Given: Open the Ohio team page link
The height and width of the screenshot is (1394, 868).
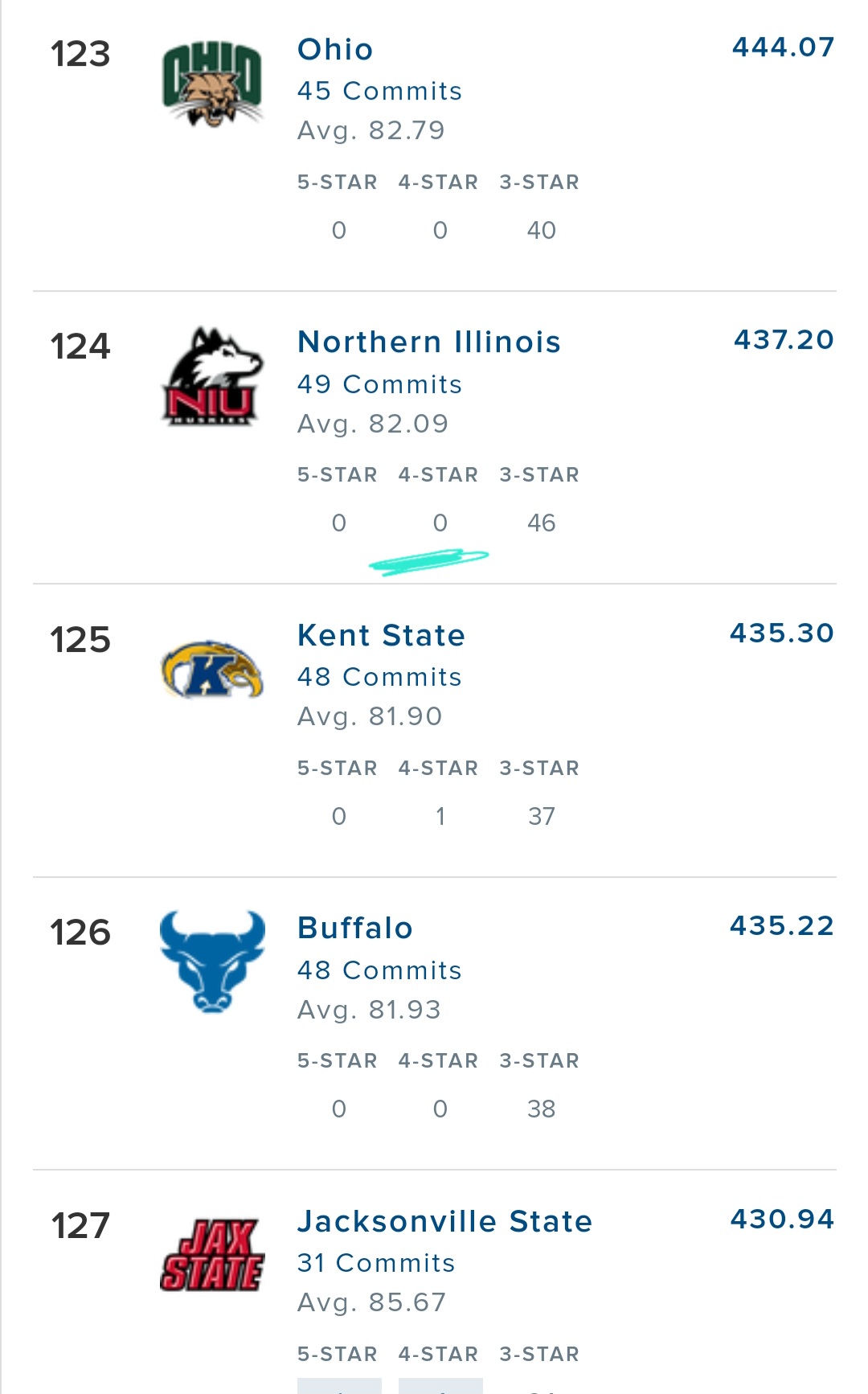Looking at the screenshot, I should point(335,50).
